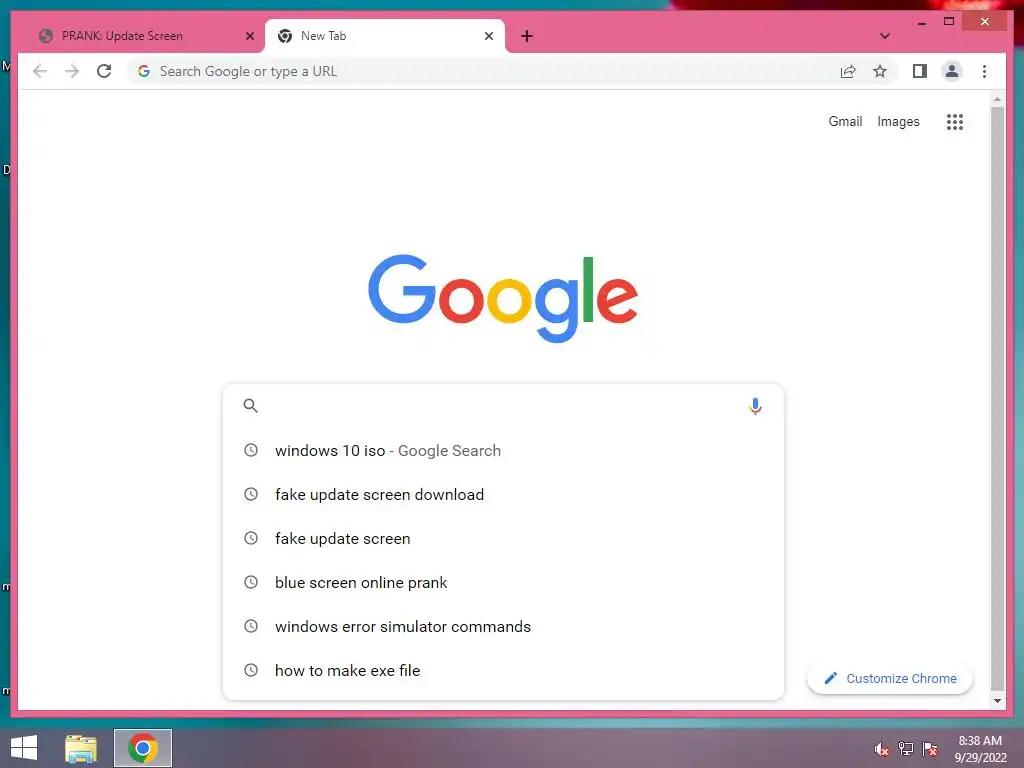The image size is (1024, 768).
Task: Open a new tab with plus button
Action: (x=527, y=36)
